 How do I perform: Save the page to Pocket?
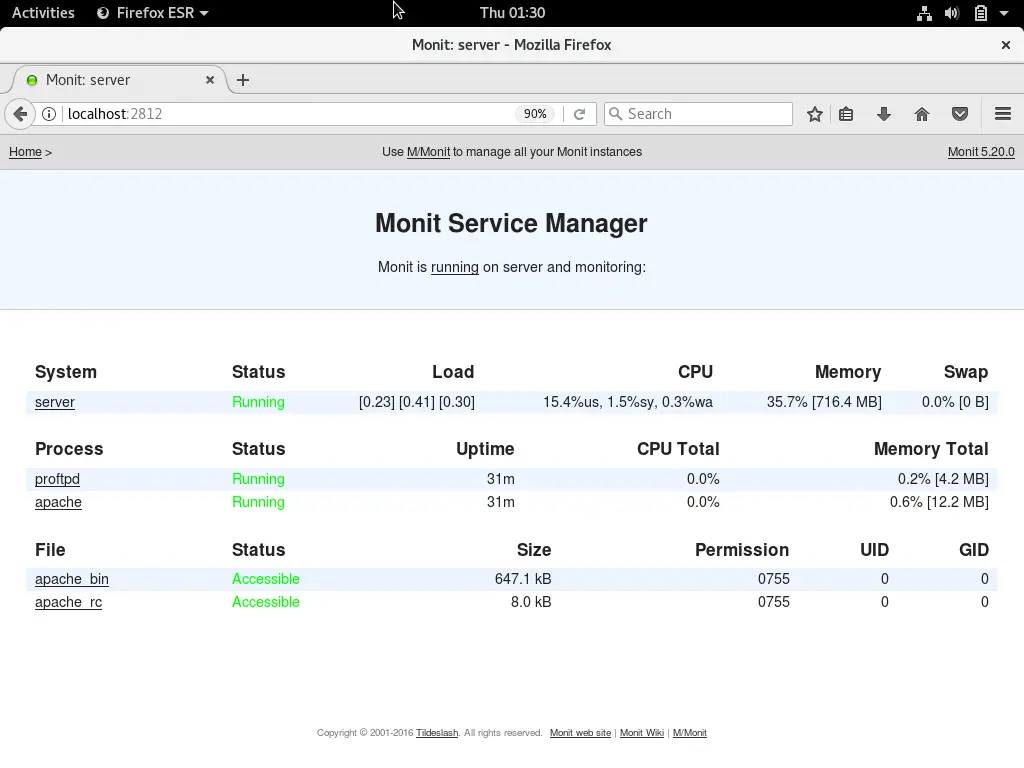(960, 113)
